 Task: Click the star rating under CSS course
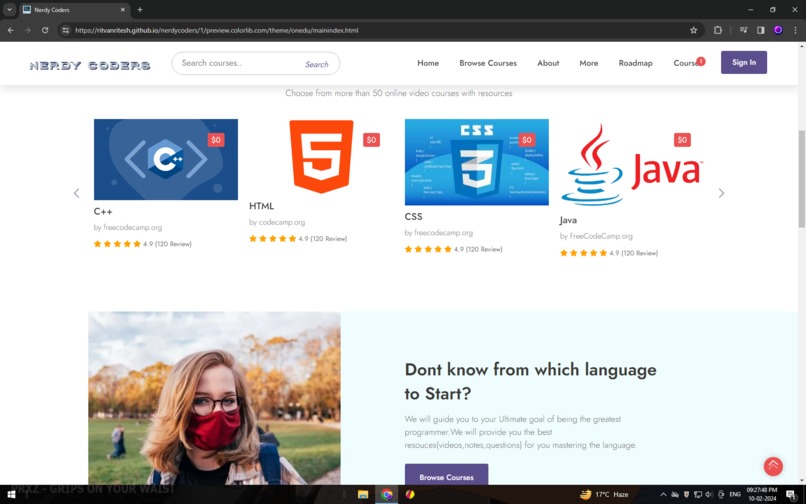[428, 249]
